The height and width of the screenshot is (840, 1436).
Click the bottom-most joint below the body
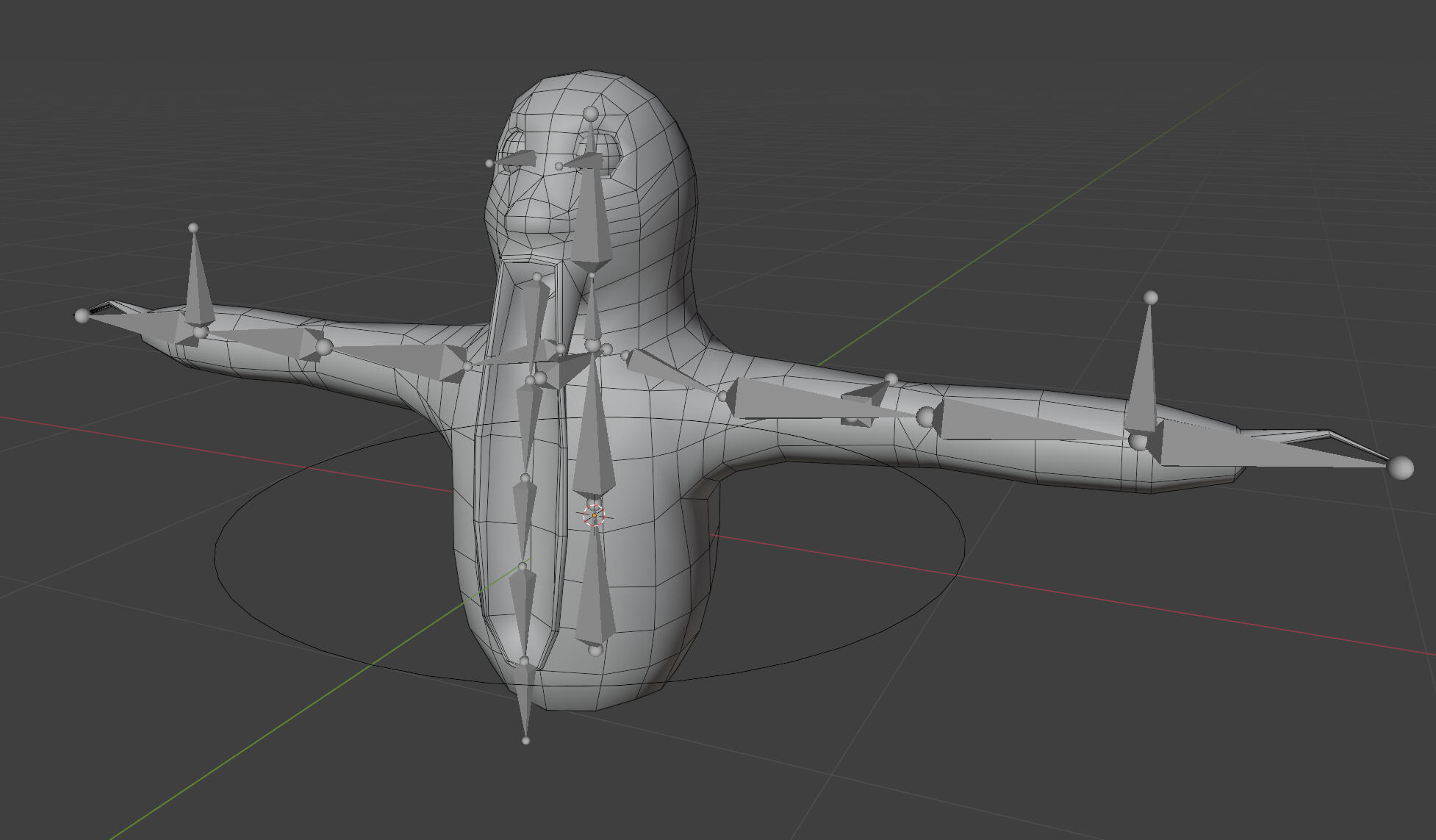click(525, 740)
